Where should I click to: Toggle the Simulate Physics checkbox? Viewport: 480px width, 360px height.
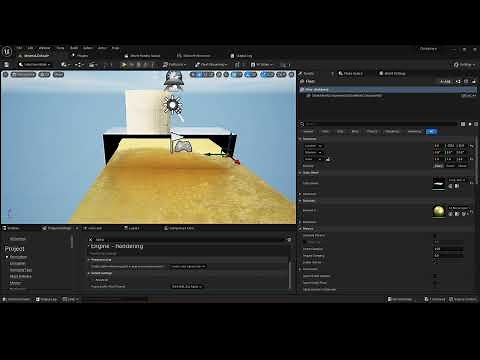point(435,236)
